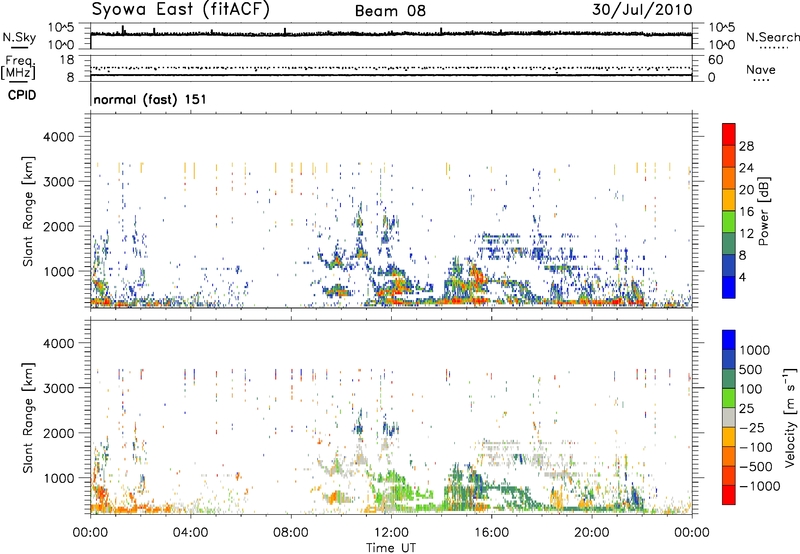Click the "28" tick on Power color bar
Screen dimensions: 800x554
coord(746,146)
